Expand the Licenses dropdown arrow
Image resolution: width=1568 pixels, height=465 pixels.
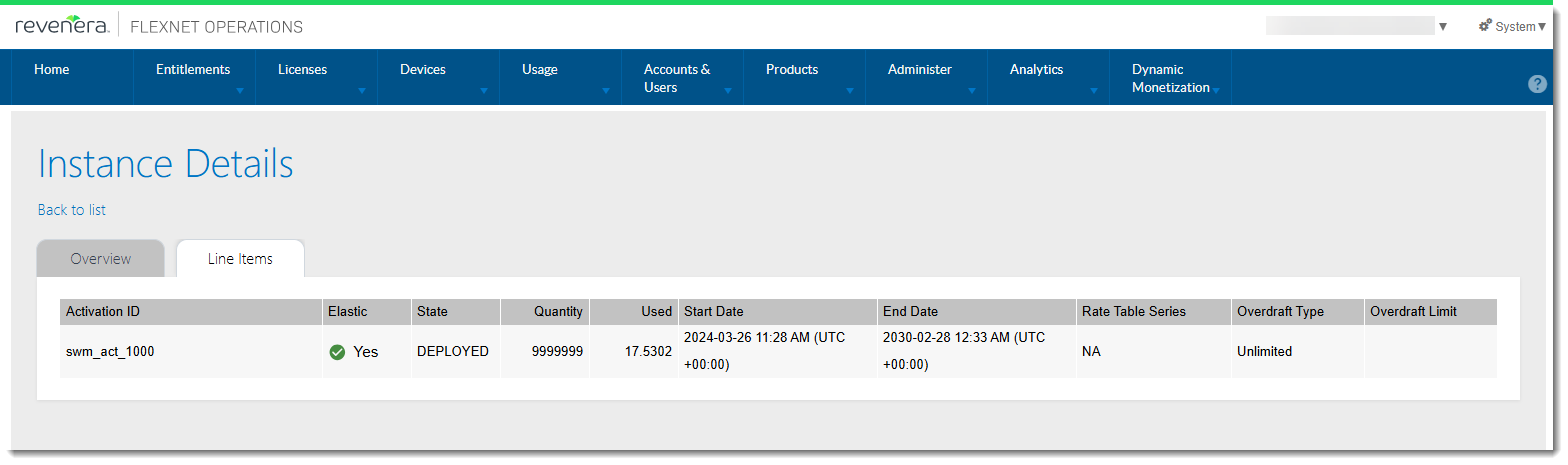point(362,90)
